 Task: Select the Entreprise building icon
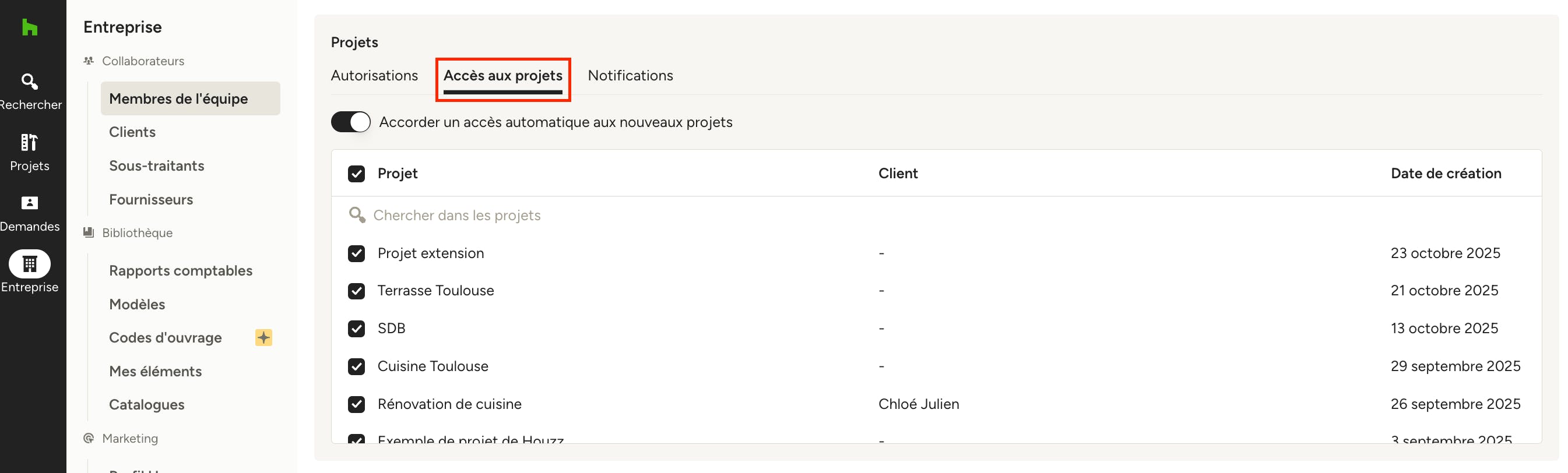click(x=29, y=264)
